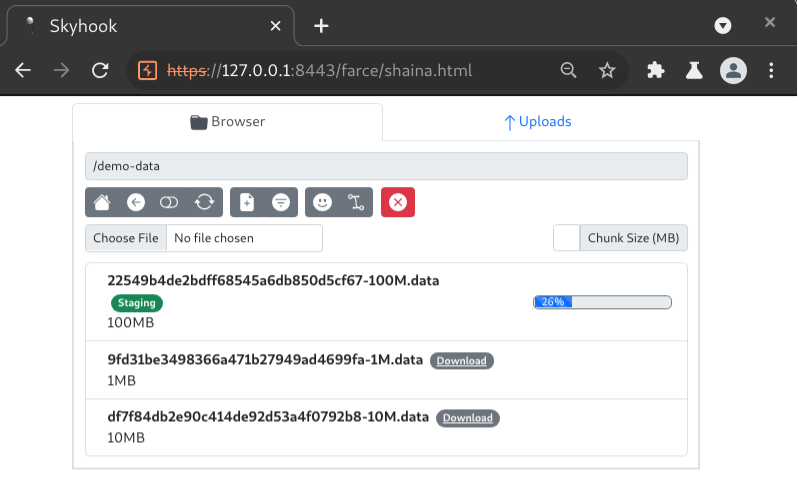Open Chrome's three-dot menu

click(x=771, y=70)
